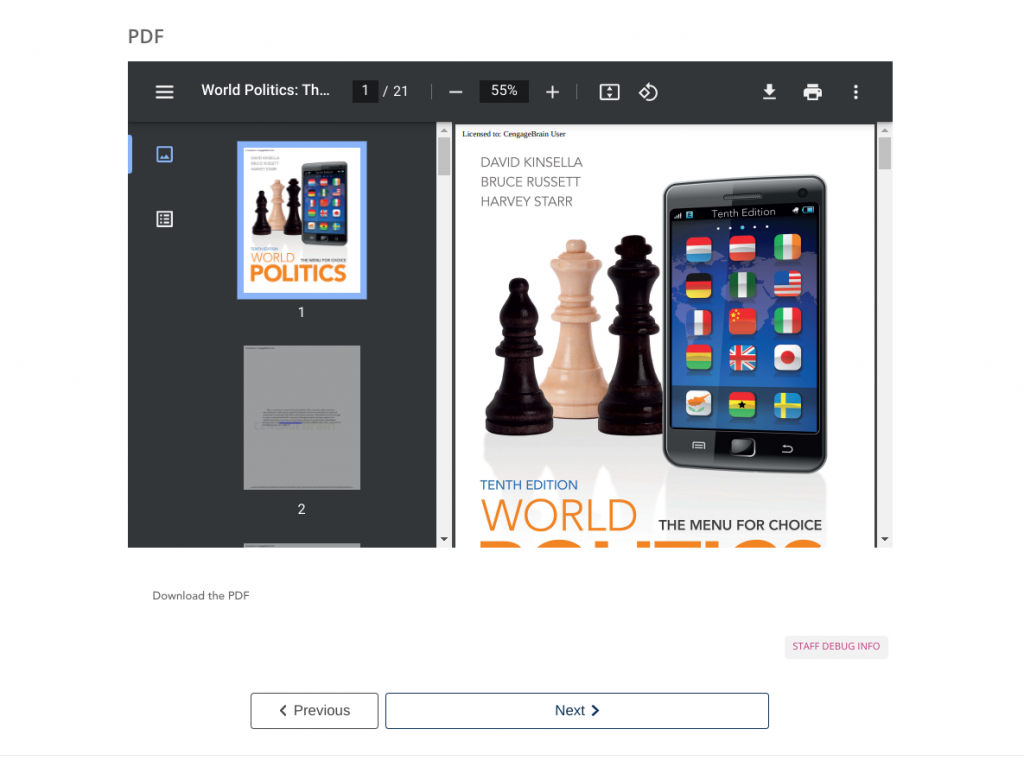The height and width of the screenshot is (761, 1024).
Task: Click the page number input field
Action: point(365,91)
